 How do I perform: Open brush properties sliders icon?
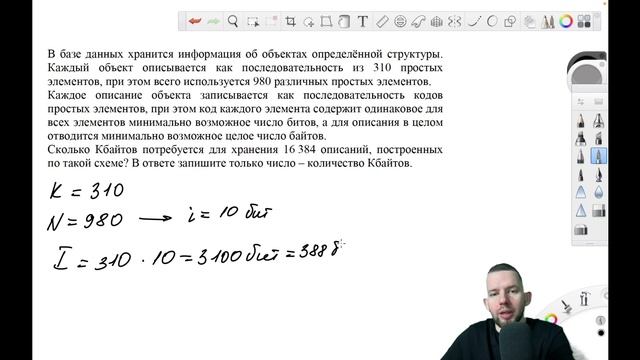pos(580,102)
